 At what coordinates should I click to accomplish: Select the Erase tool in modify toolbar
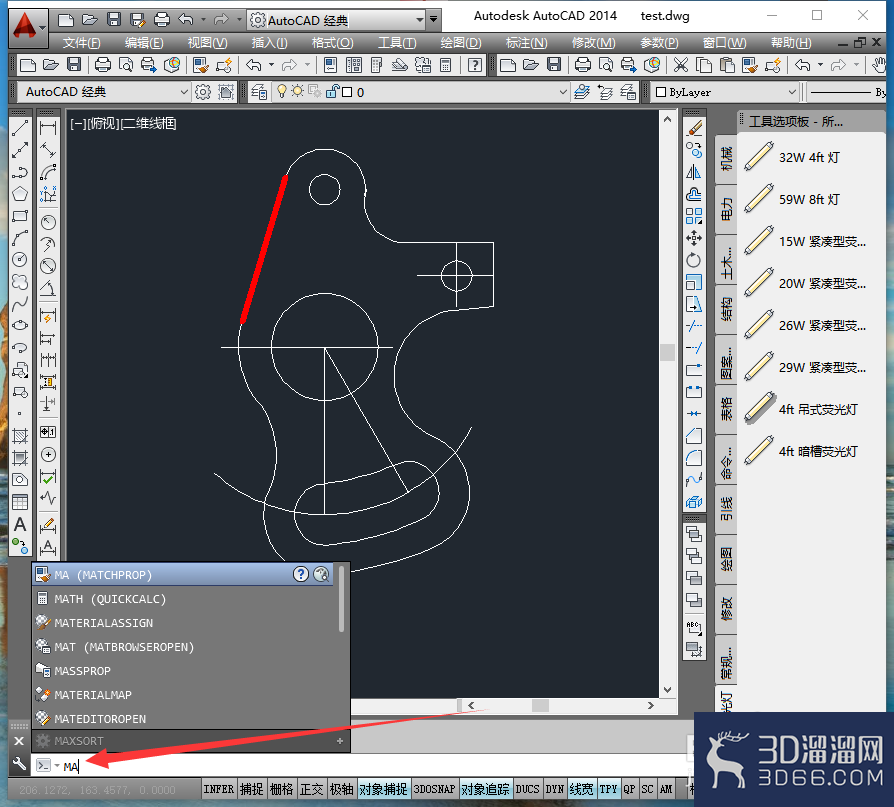(694, 128)
